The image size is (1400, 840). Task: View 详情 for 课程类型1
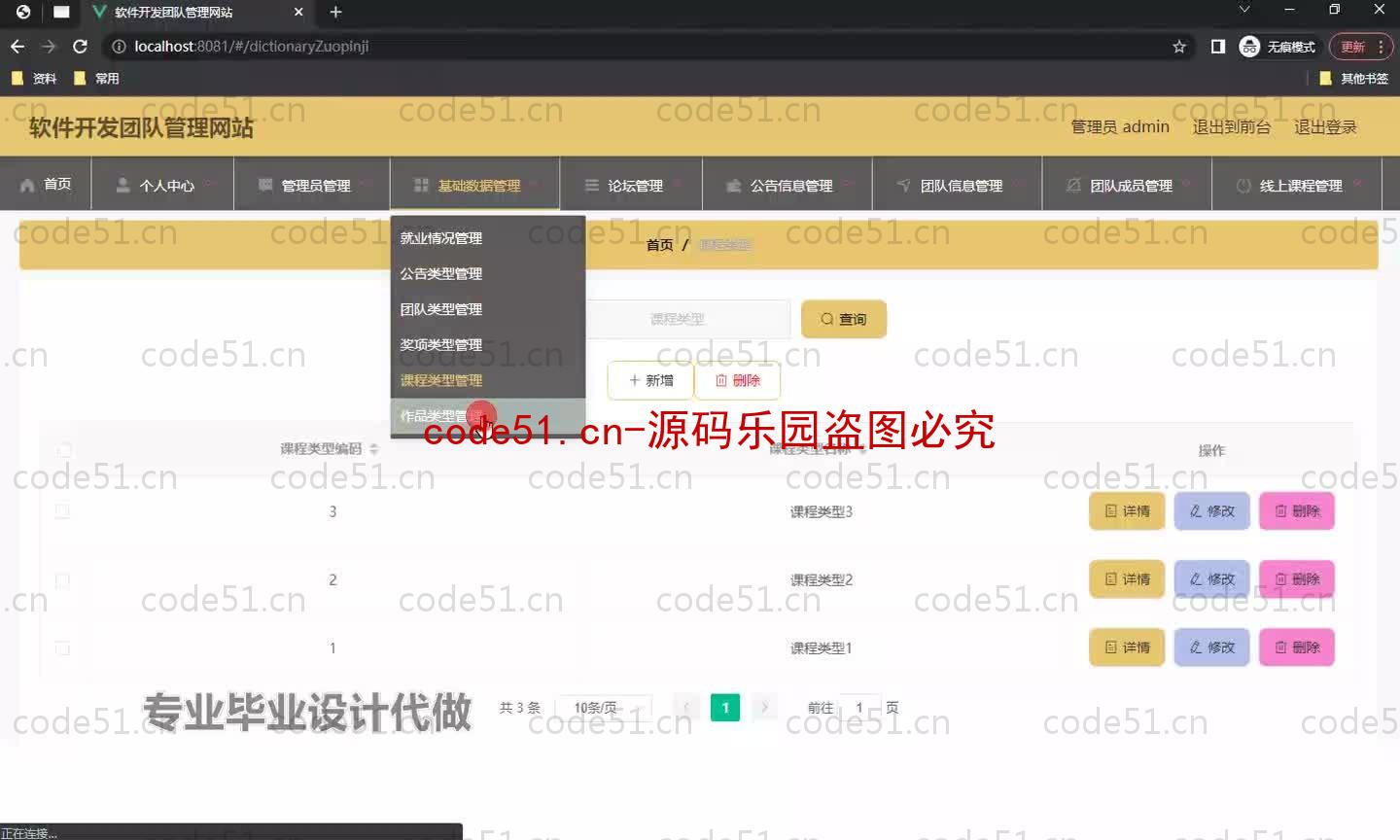click(1127, 647)
